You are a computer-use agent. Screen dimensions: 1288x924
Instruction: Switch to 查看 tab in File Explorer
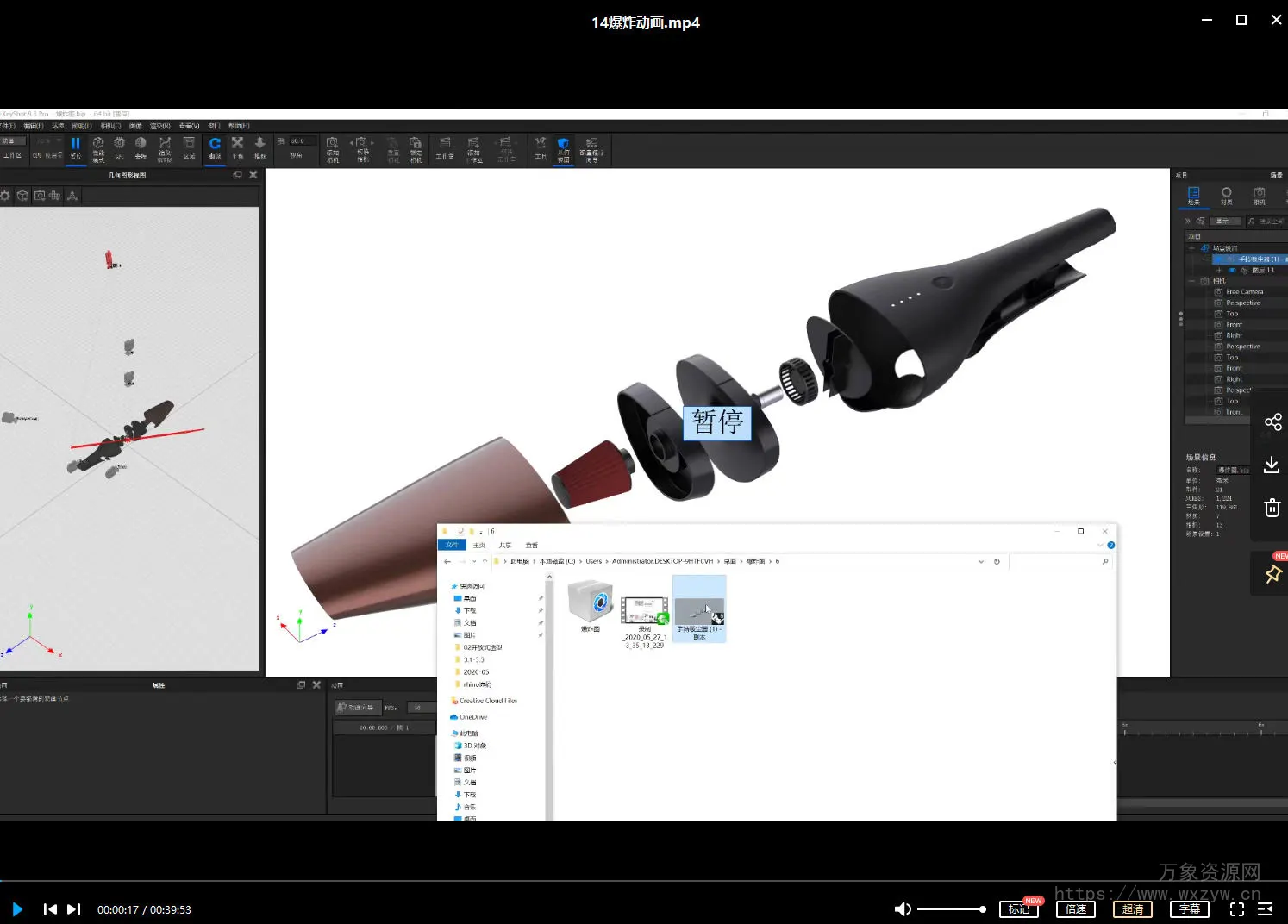pyautogui.click(x=531, y=545)
